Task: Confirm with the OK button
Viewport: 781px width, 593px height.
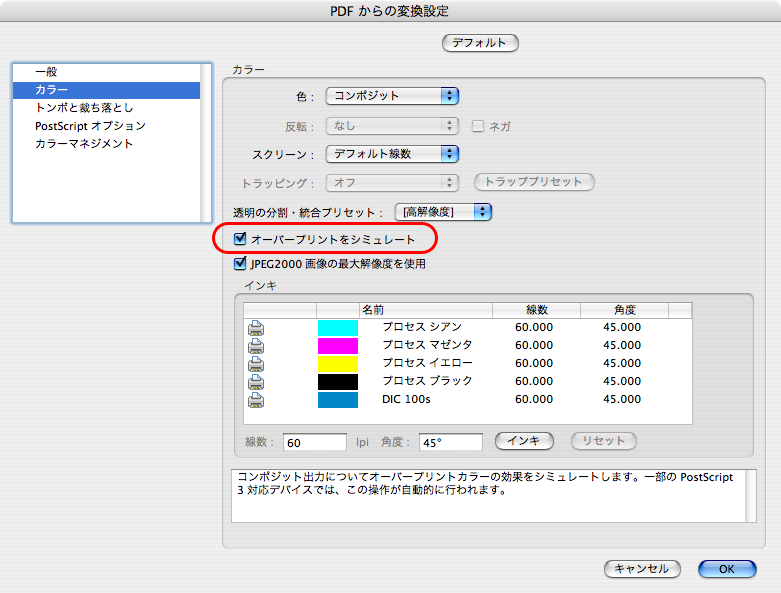Action: [x=727, y=569]
